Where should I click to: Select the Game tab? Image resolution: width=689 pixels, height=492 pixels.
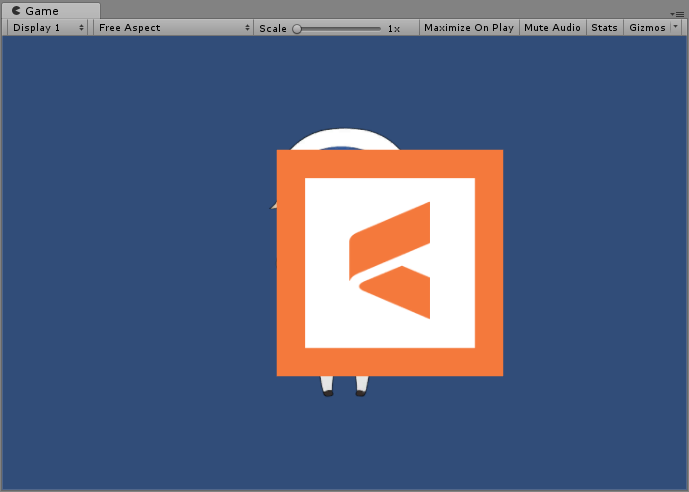[51, 11]
